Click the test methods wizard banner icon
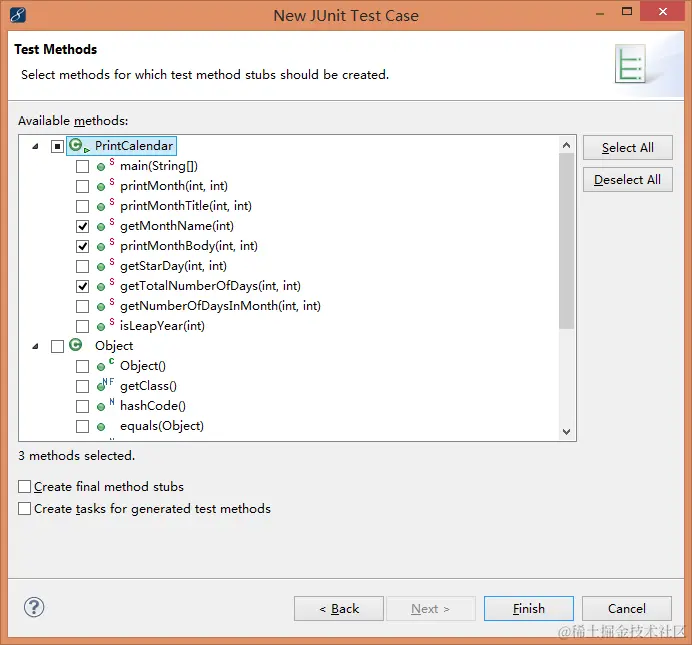The width and height of the screenshot is (692, 645). tap(630, 64)
